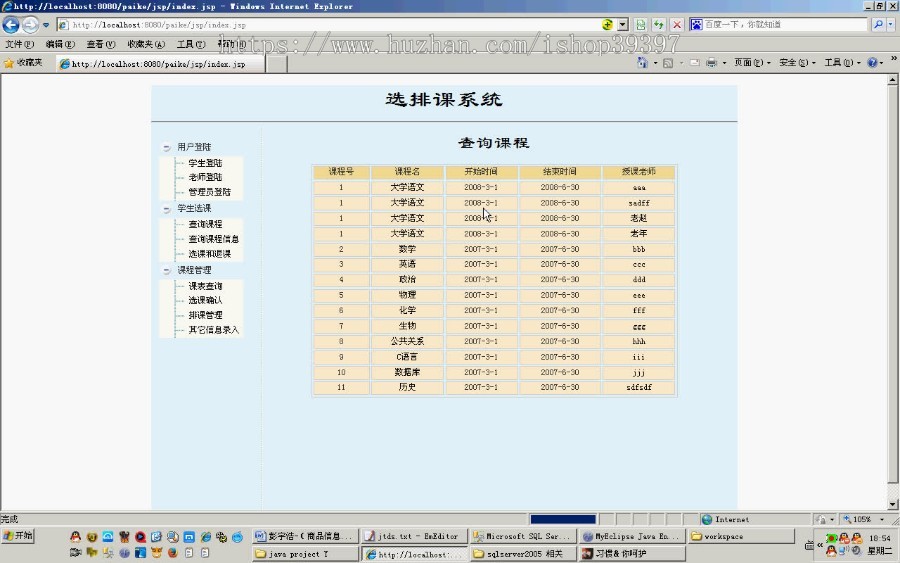The image size is (900, 563).
Task: Open the 查看 menu
Action: (x=100, y=44)
